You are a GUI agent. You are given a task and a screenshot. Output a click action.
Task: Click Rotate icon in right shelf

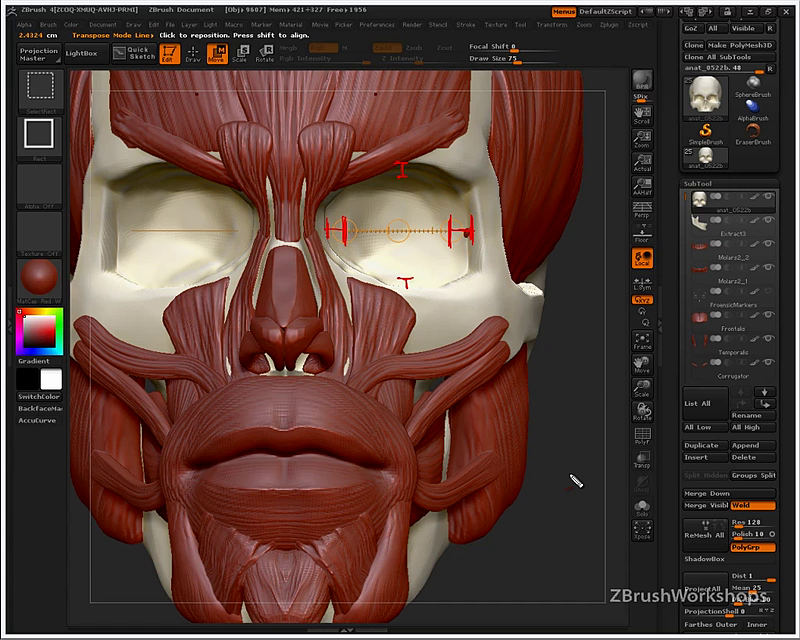[x=642, y=411]
